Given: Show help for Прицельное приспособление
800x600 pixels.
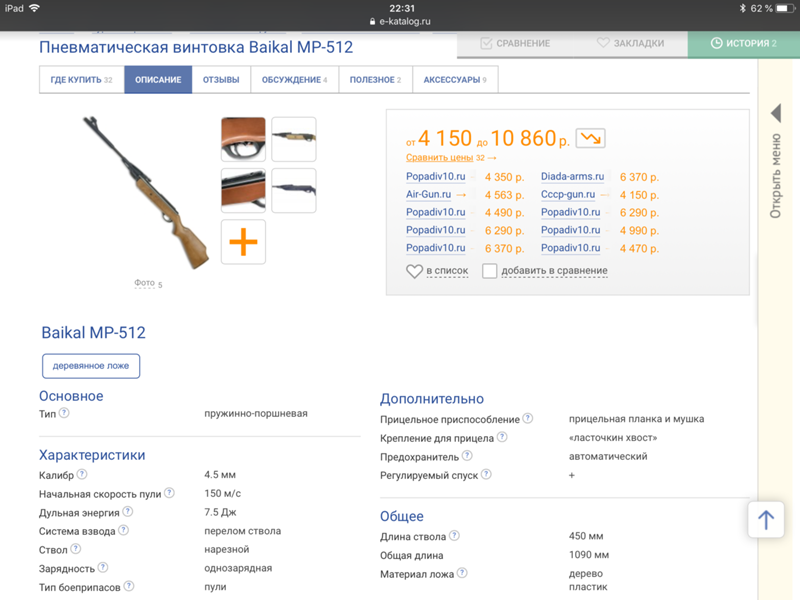Looking at the screenshot, I should tap(528, 418).
